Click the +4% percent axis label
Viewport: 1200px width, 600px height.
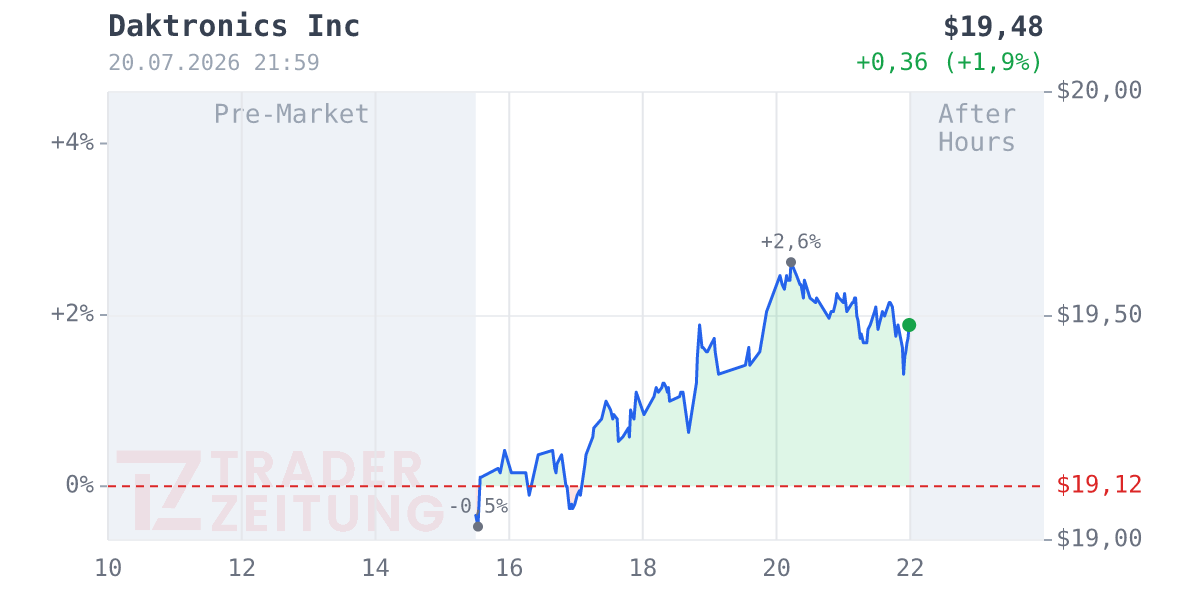tap(72, 142)
